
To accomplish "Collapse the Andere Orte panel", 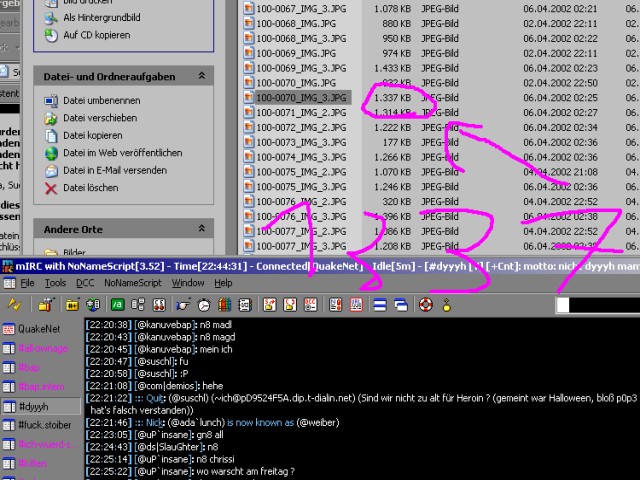I will point(201,227).
